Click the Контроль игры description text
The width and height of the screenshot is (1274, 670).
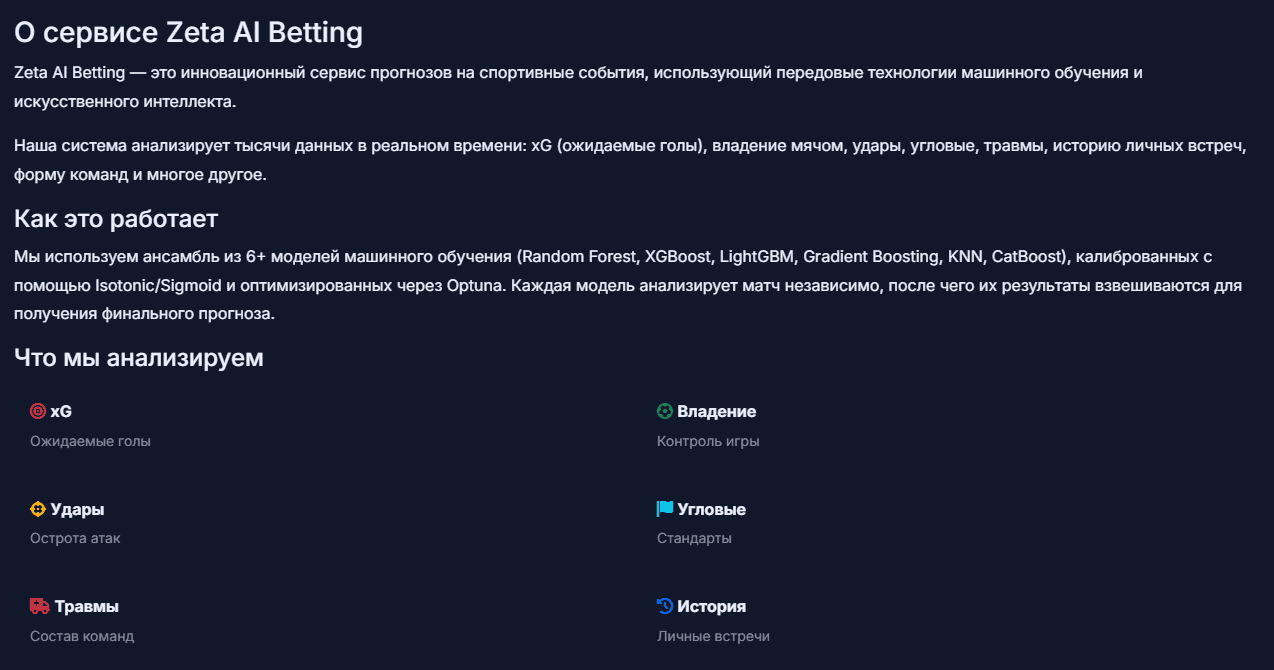pos(708,441)
